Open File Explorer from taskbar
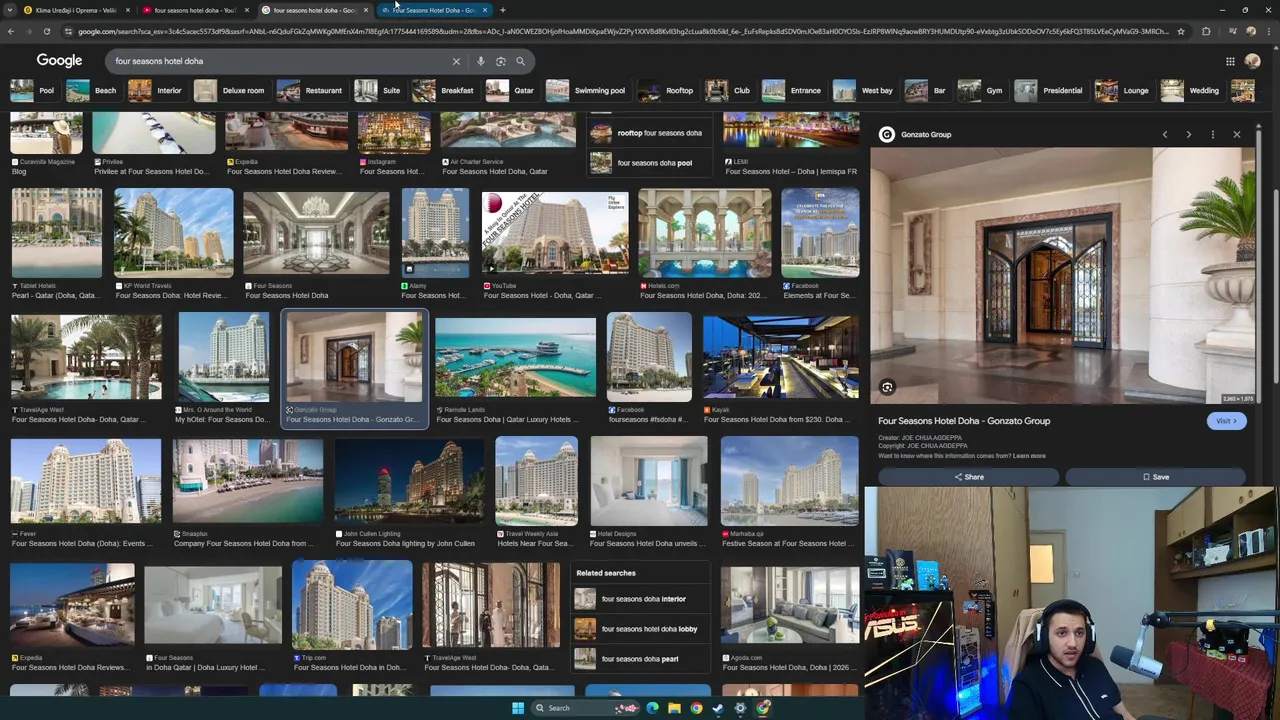1280x720 pixels. (x=674, y=708)
